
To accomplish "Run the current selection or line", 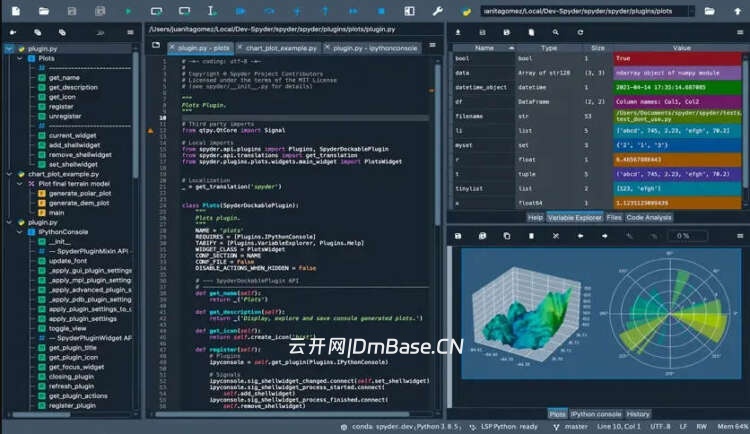I will [x=212, y=11].
